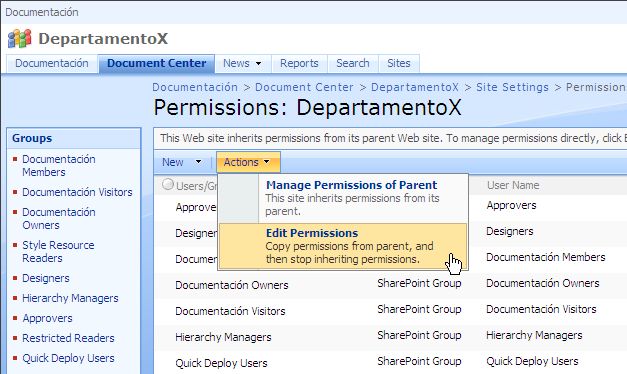Click the DepartamentoX site people icon
This screenshot has width=627, height=374.
point(20,38)
